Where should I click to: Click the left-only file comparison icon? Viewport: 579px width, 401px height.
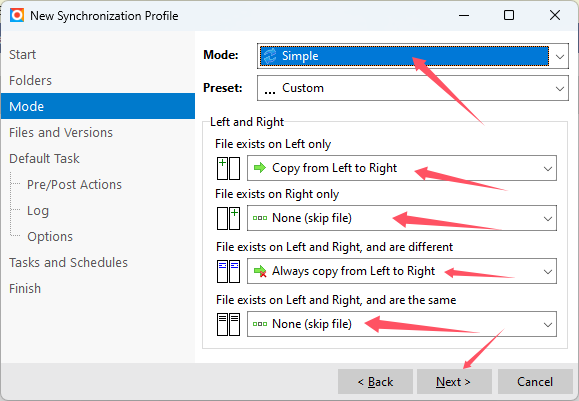(228, 168)
